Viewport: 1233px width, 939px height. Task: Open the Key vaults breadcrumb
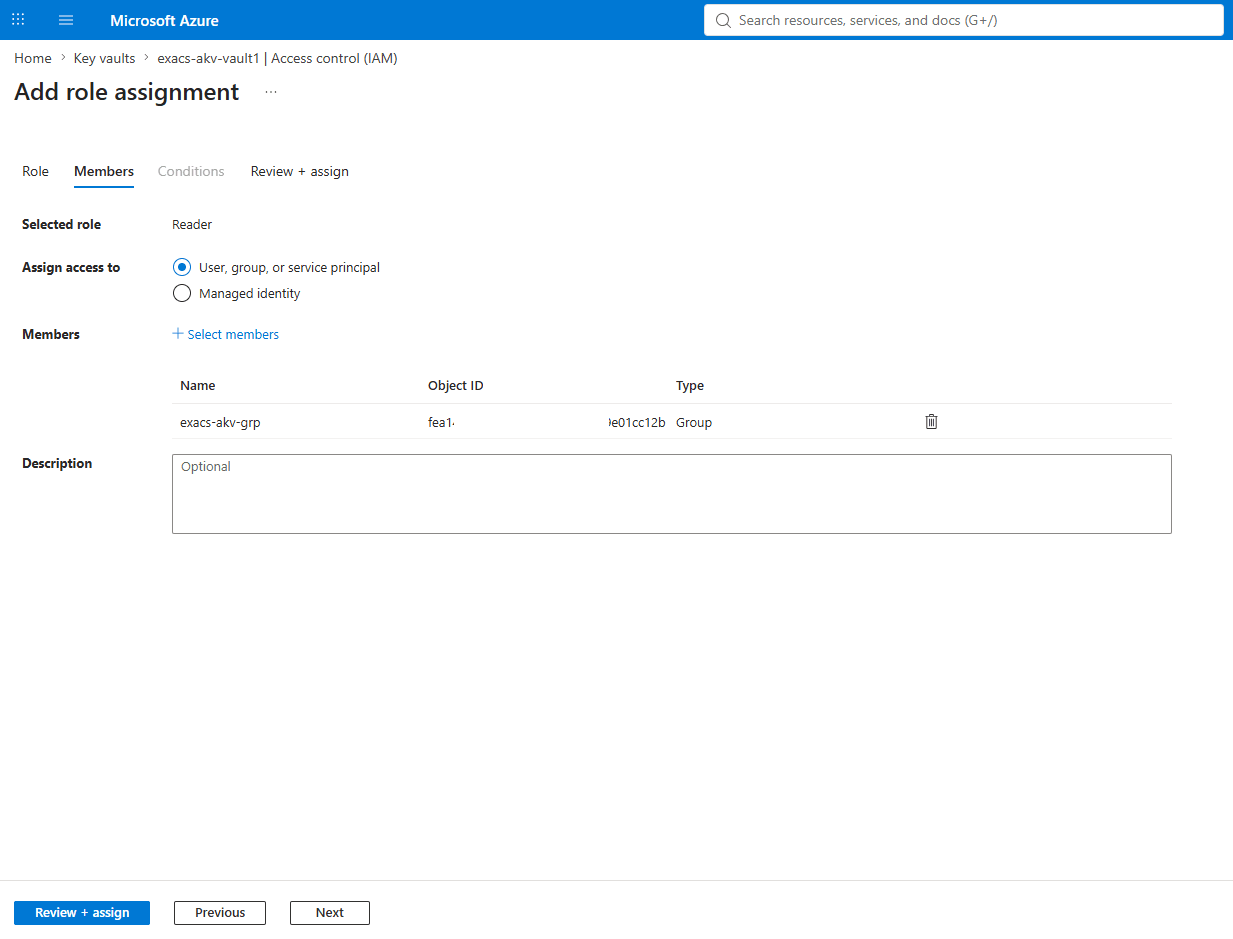104,58
